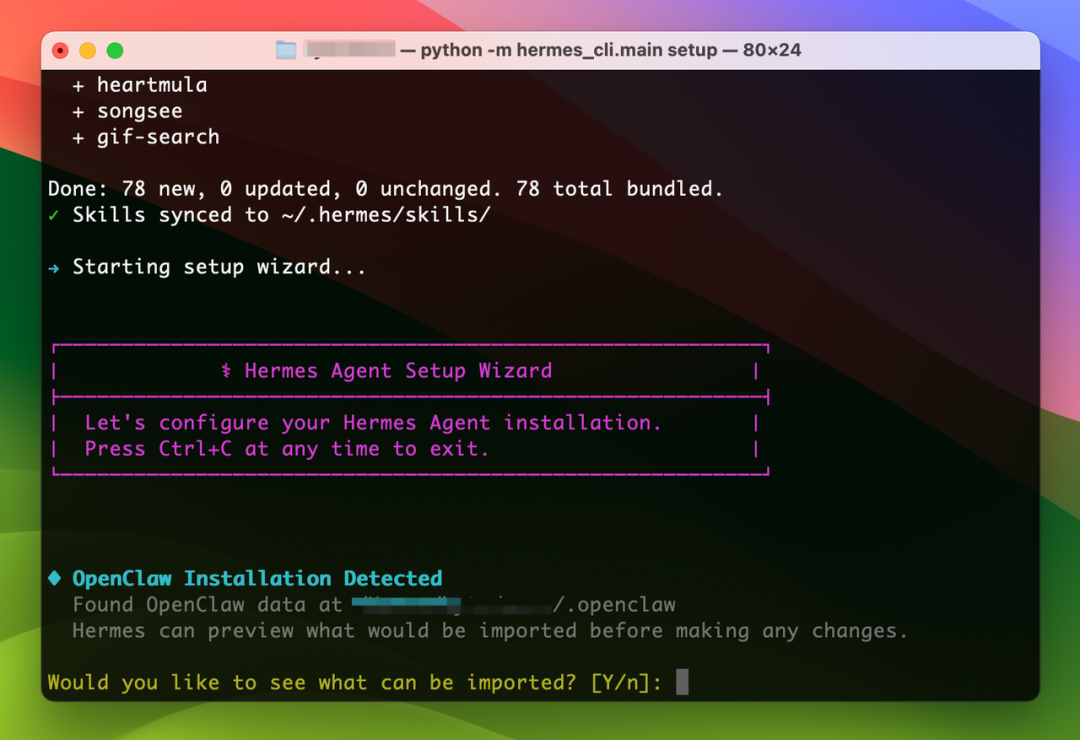Viewport: 1080px width, 740px height.
Task: Click the arrow icon before Starting setup wizard
Action: pyautogui.click(x=54, y=268)
